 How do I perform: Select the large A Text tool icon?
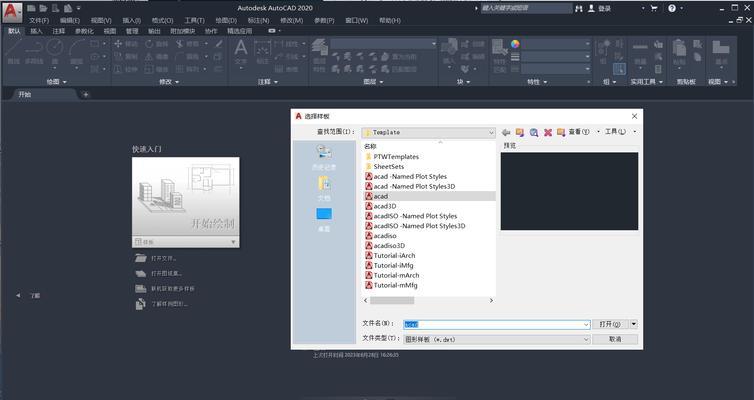tap(240, 48)
